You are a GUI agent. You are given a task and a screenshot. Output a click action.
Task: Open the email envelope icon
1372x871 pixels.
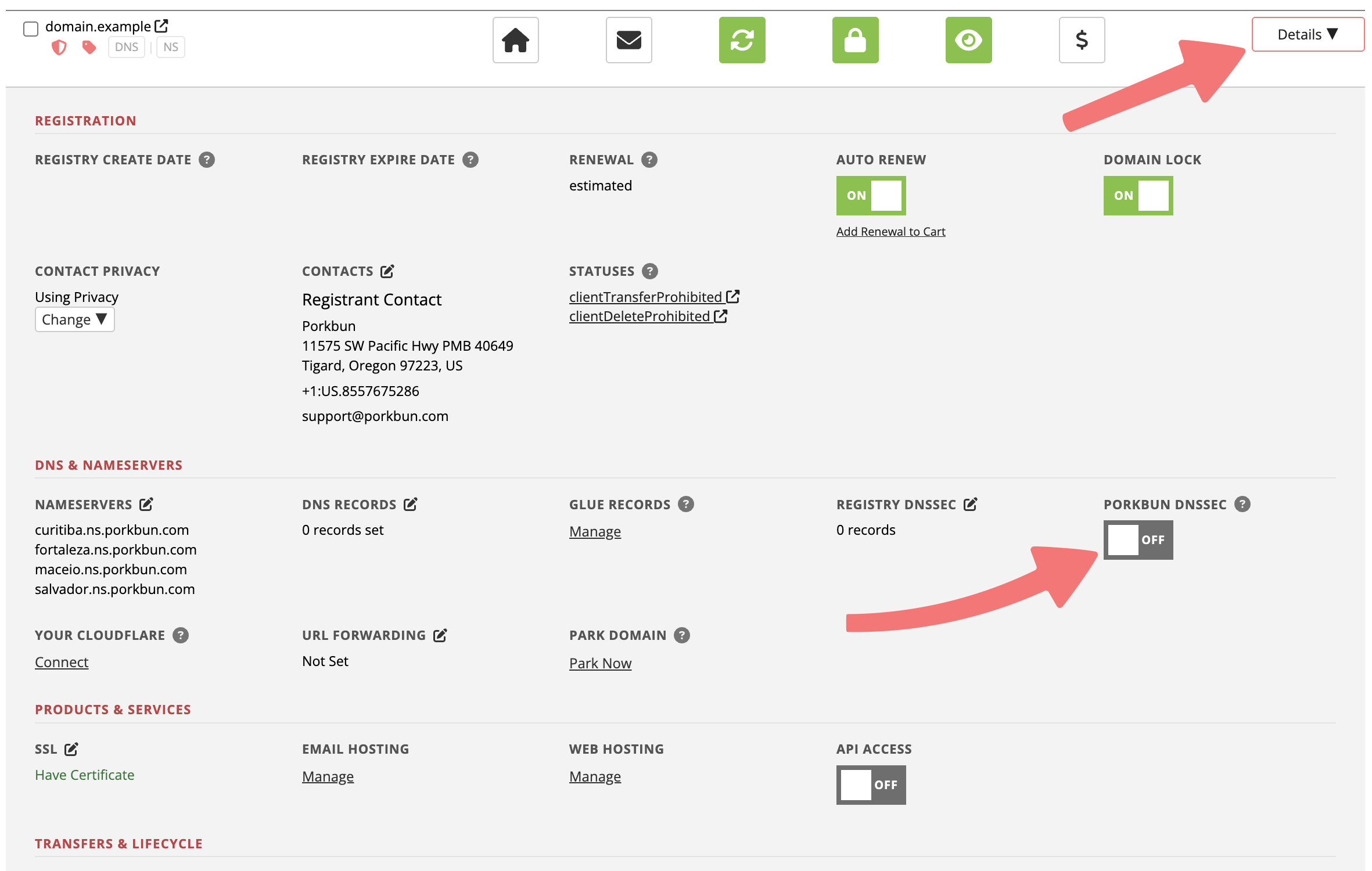point(628,40)
